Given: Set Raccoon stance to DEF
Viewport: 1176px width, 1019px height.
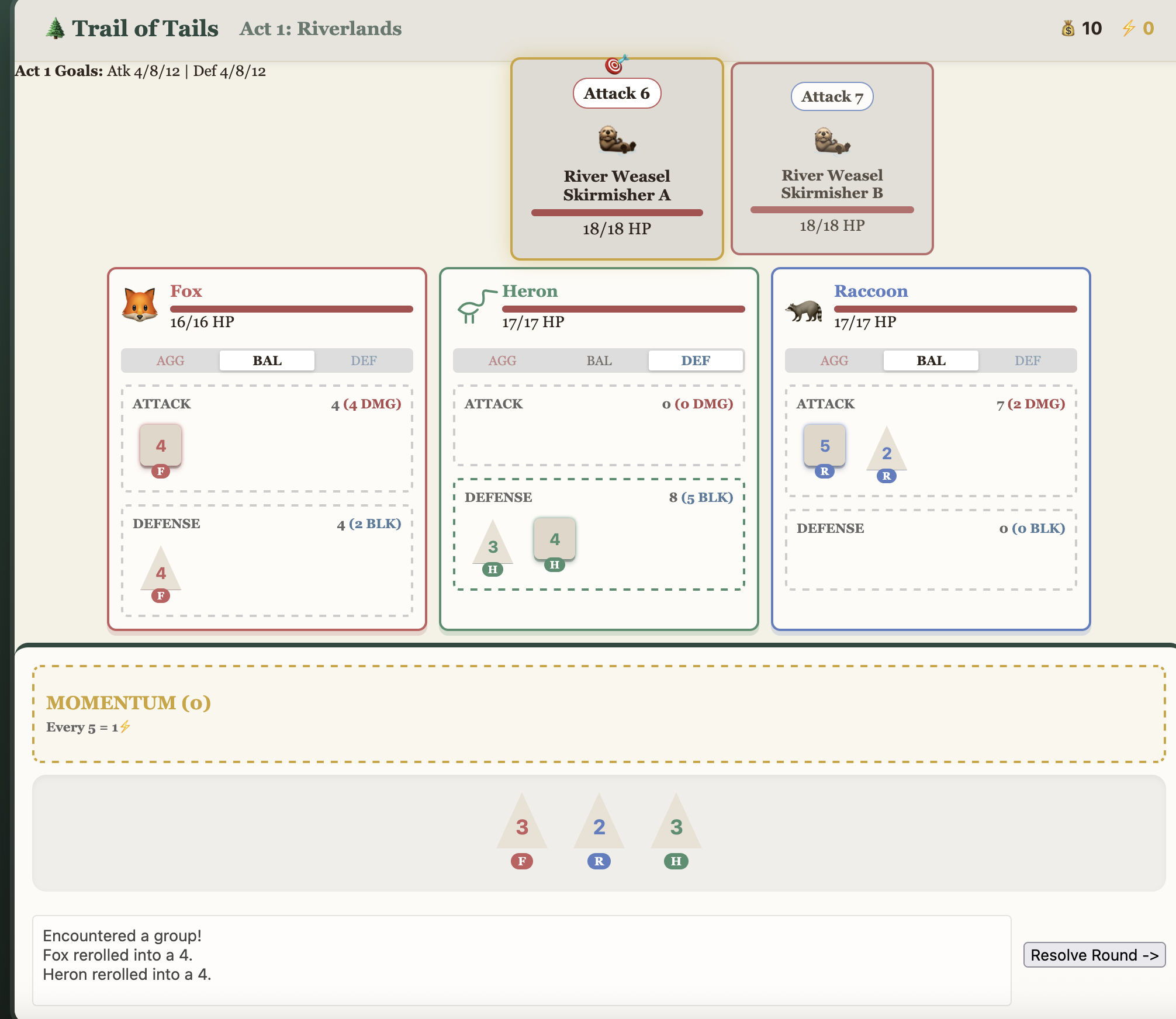Looking at the screenshot, I should [x=1028, y=361].
